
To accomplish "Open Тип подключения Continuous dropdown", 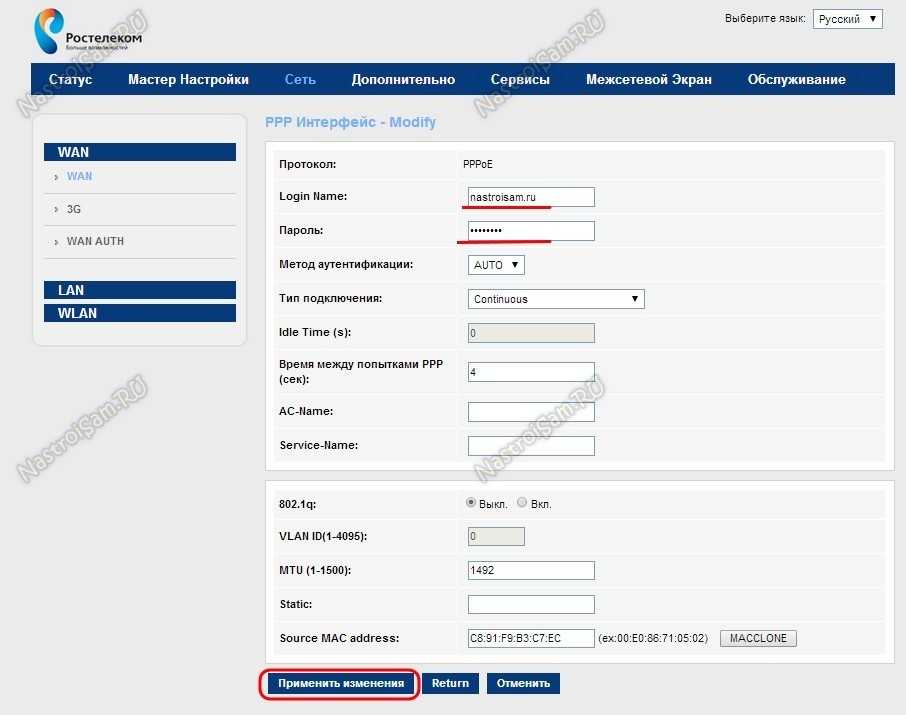I will (556, 299).
